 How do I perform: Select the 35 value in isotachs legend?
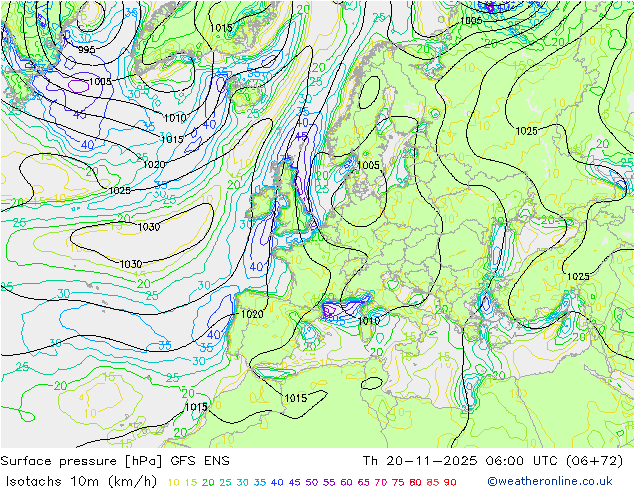click(x=260, y=482)
